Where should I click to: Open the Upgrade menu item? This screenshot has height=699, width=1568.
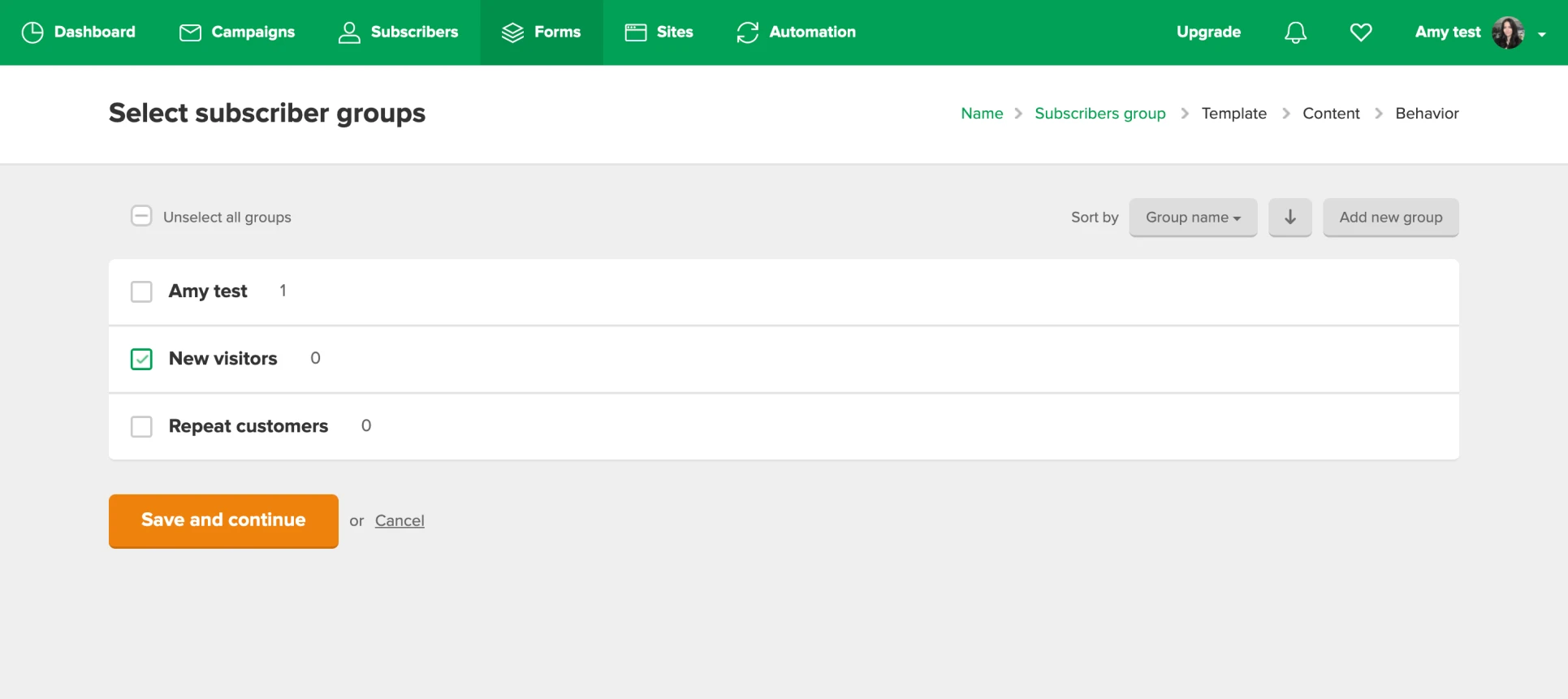1208,32
